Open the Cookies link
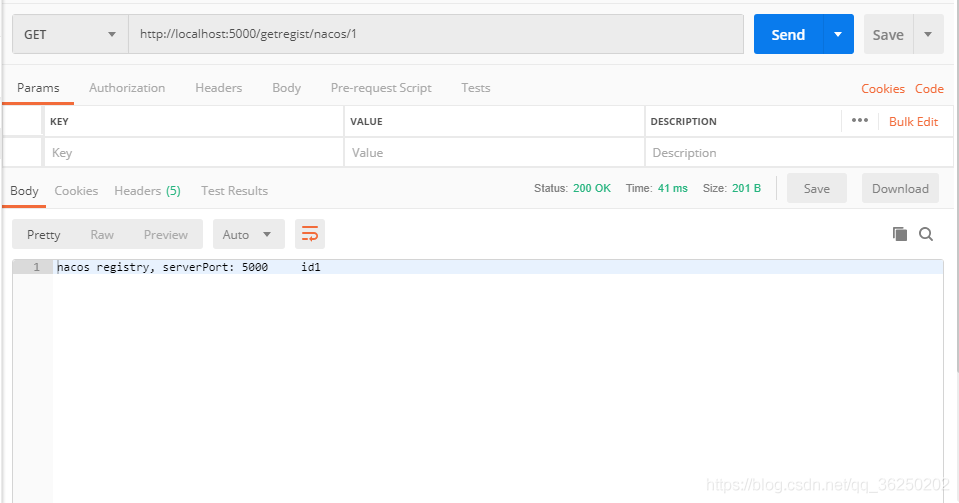This screenshot has height=503, width=959. 883,89
